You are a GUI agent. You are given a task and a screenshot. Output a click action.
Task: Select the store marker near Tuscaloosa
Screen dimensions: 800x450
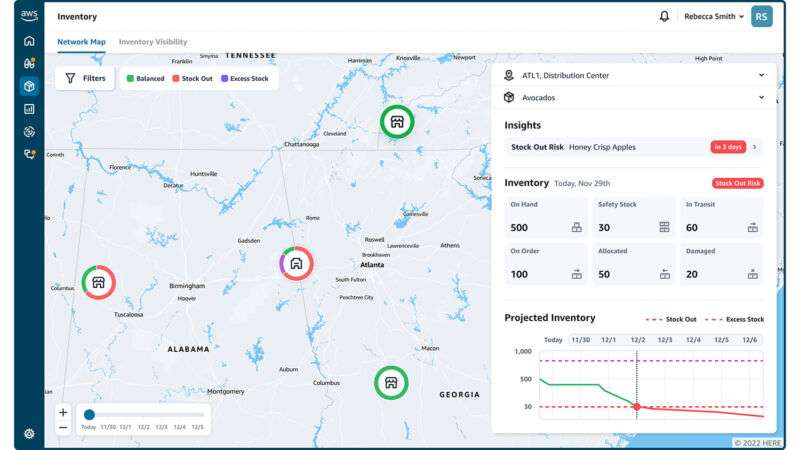pyautogui.click(x=98, y=282)
